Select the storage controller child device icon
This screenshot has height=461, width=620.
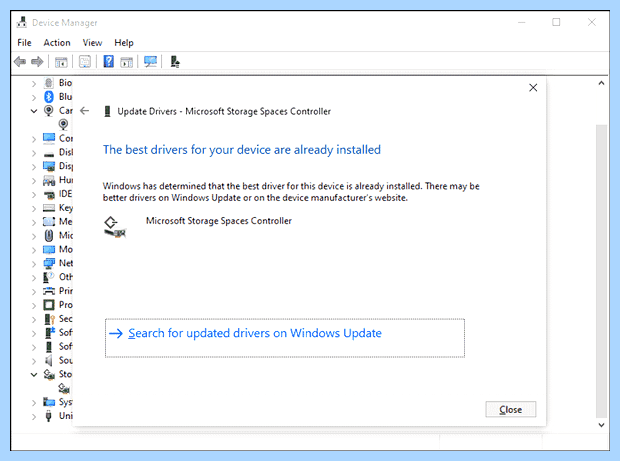click(64, 388)
